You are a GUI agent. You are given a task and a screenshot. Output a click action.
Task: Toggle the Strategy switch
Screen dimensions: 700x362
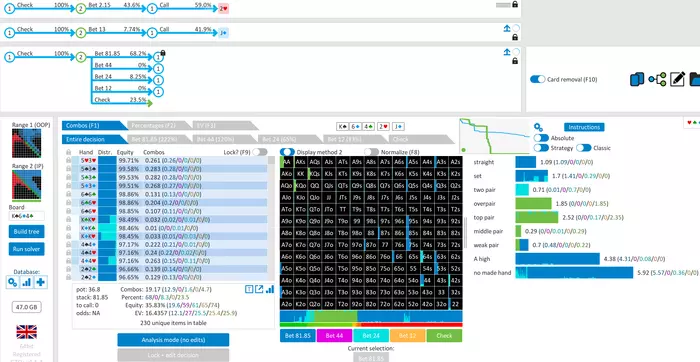(x=541, y=148)
